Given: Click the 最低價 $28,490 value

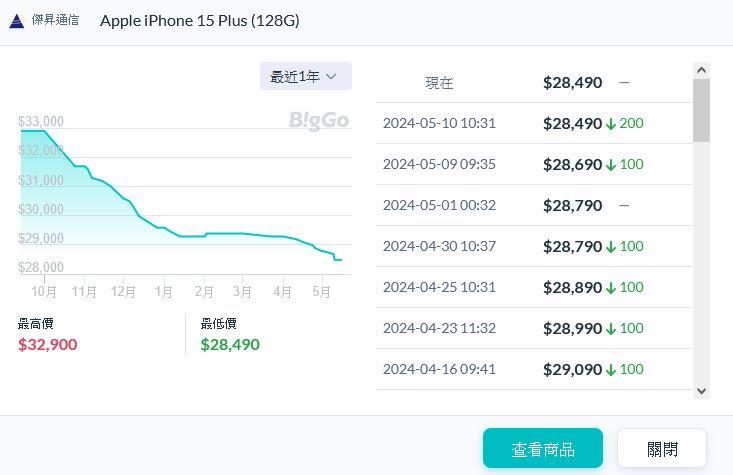Looking at the screenshot, I should click(230, 345).
